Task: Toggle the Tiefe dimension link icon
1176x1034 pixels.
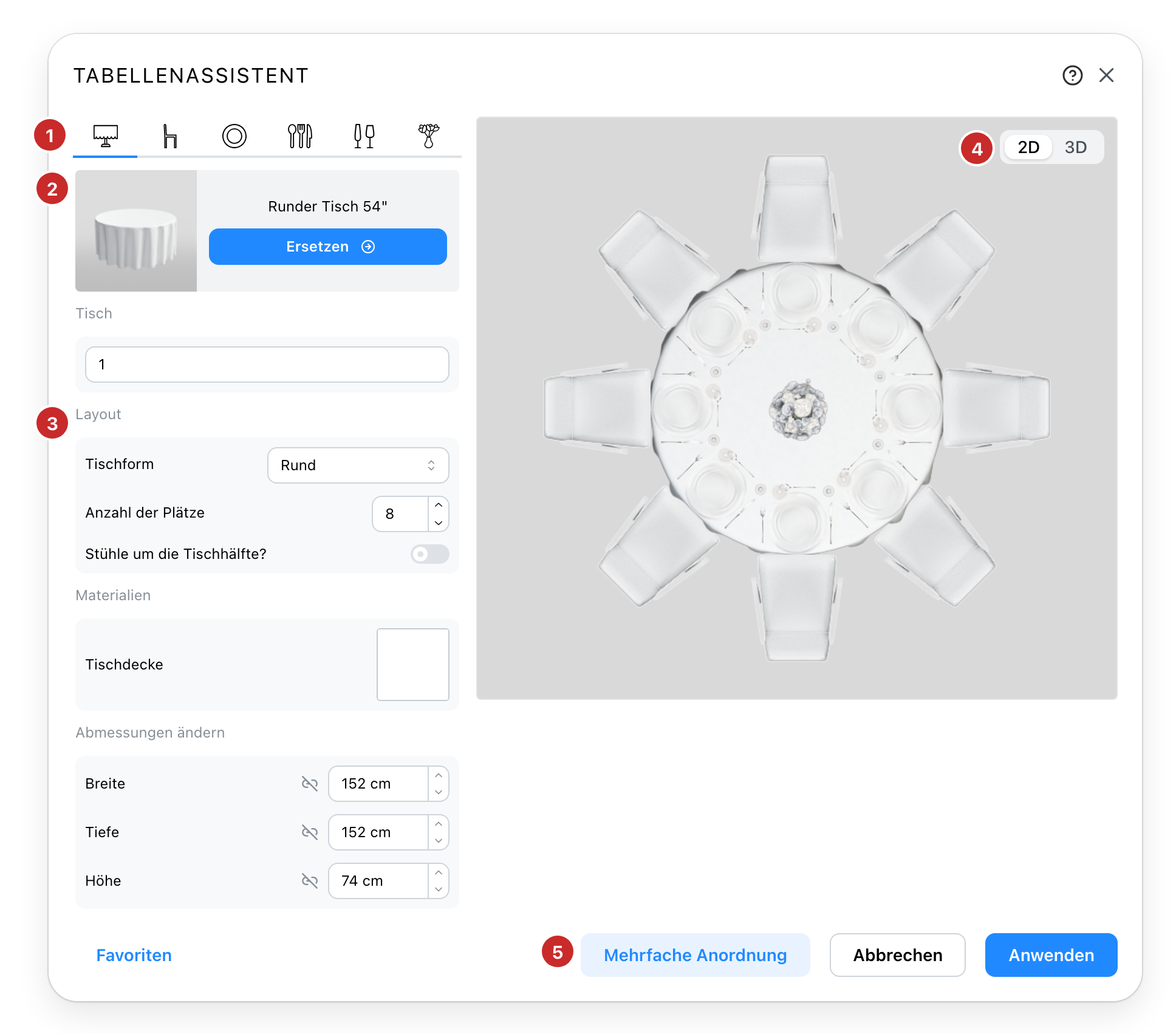Action: [310, 832]
